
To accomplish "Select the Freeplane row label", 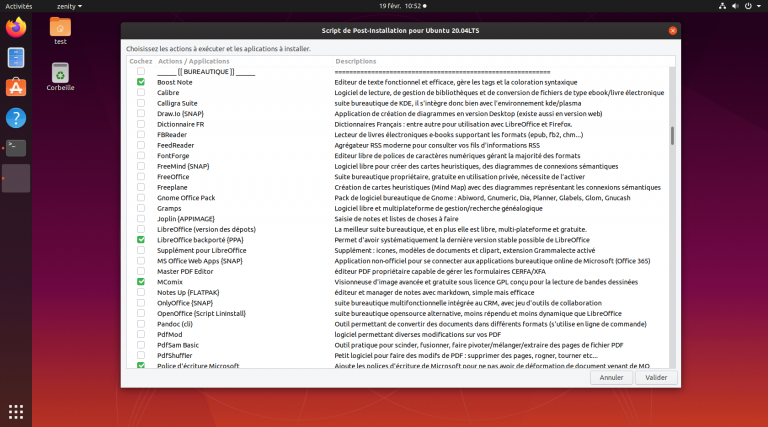I will (172, 188).
